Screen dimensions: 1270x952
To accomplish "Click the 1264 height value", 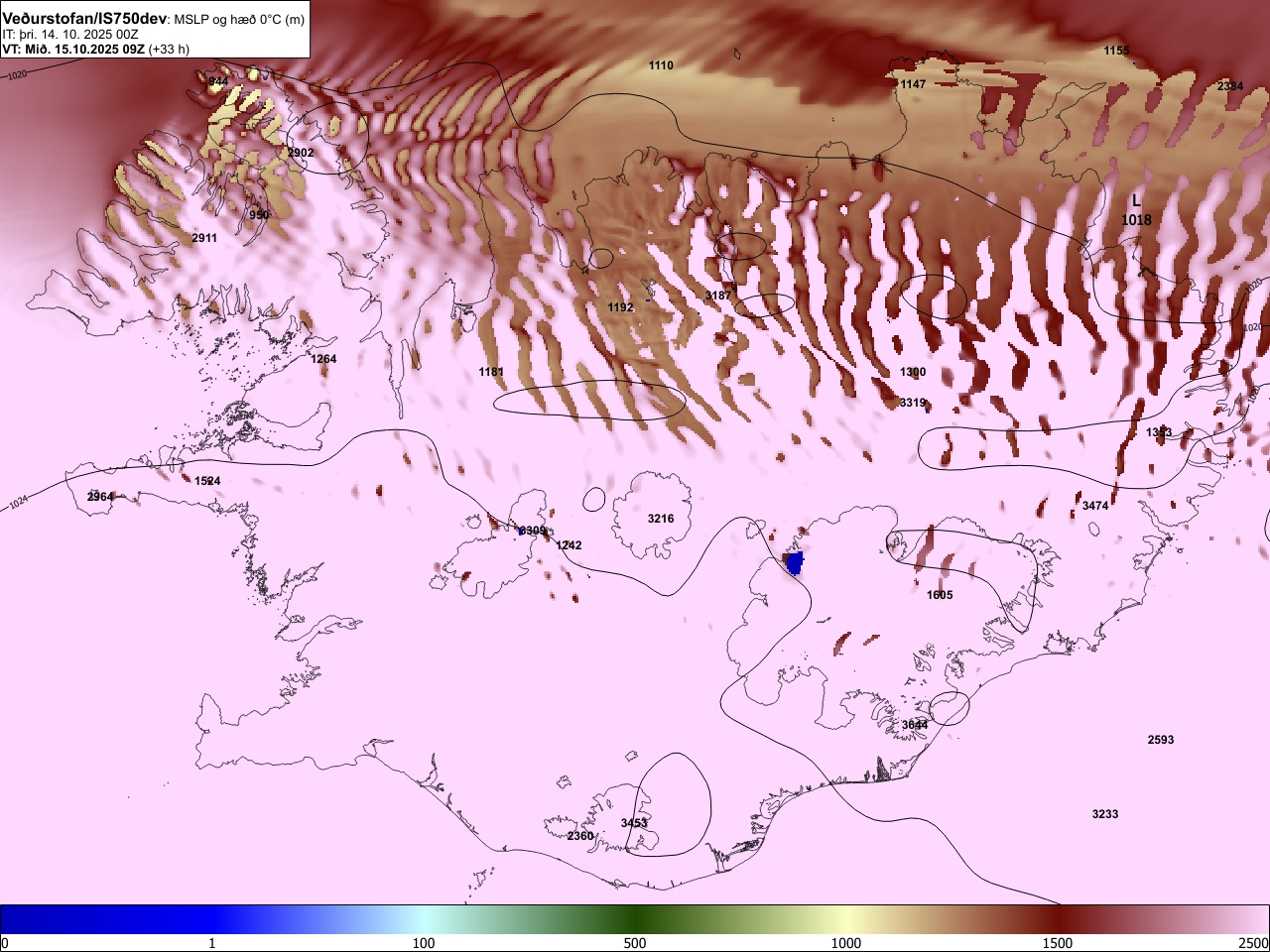I will 323,359.
